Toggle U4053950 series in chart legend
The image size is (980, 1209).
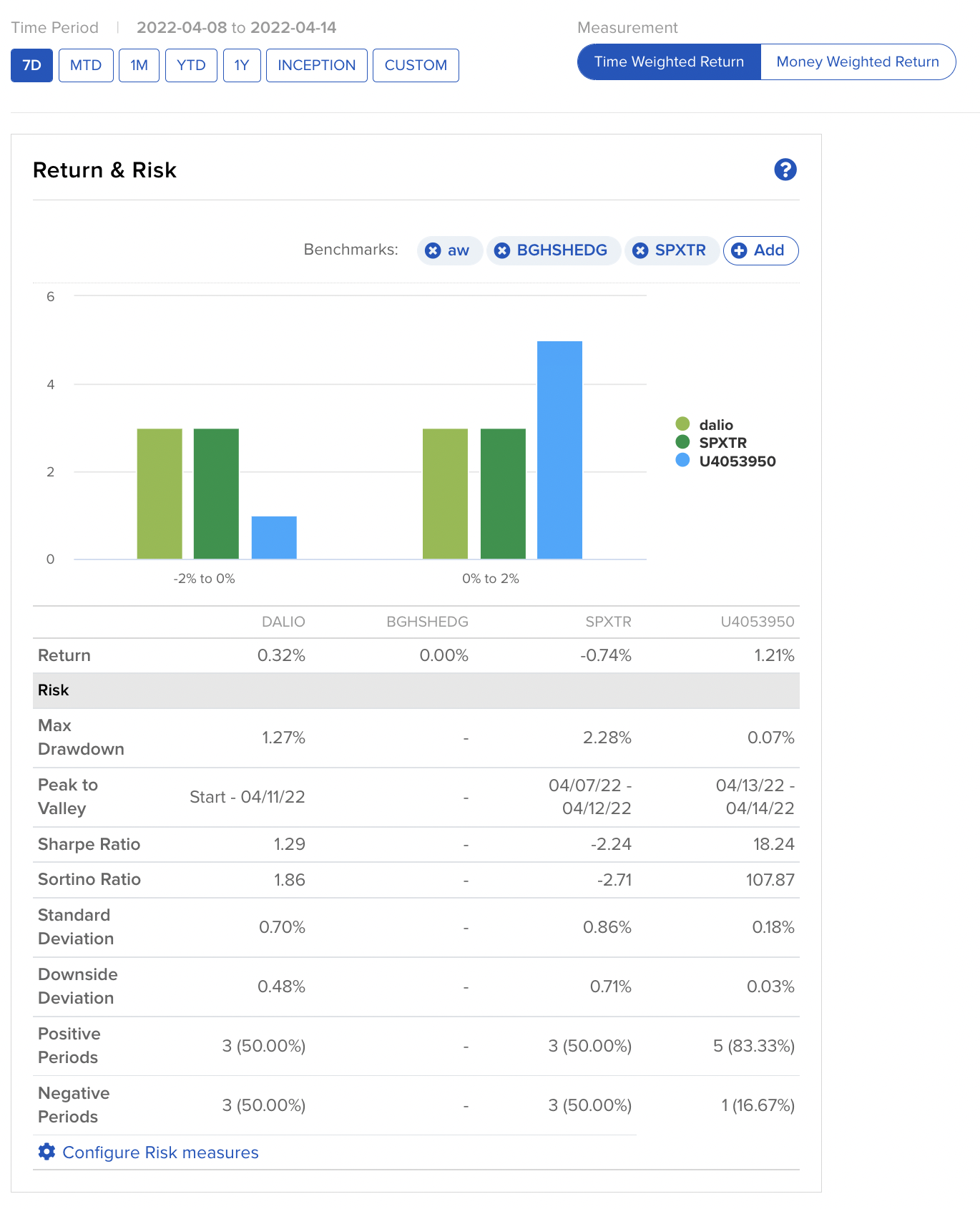tap(737, 461)
